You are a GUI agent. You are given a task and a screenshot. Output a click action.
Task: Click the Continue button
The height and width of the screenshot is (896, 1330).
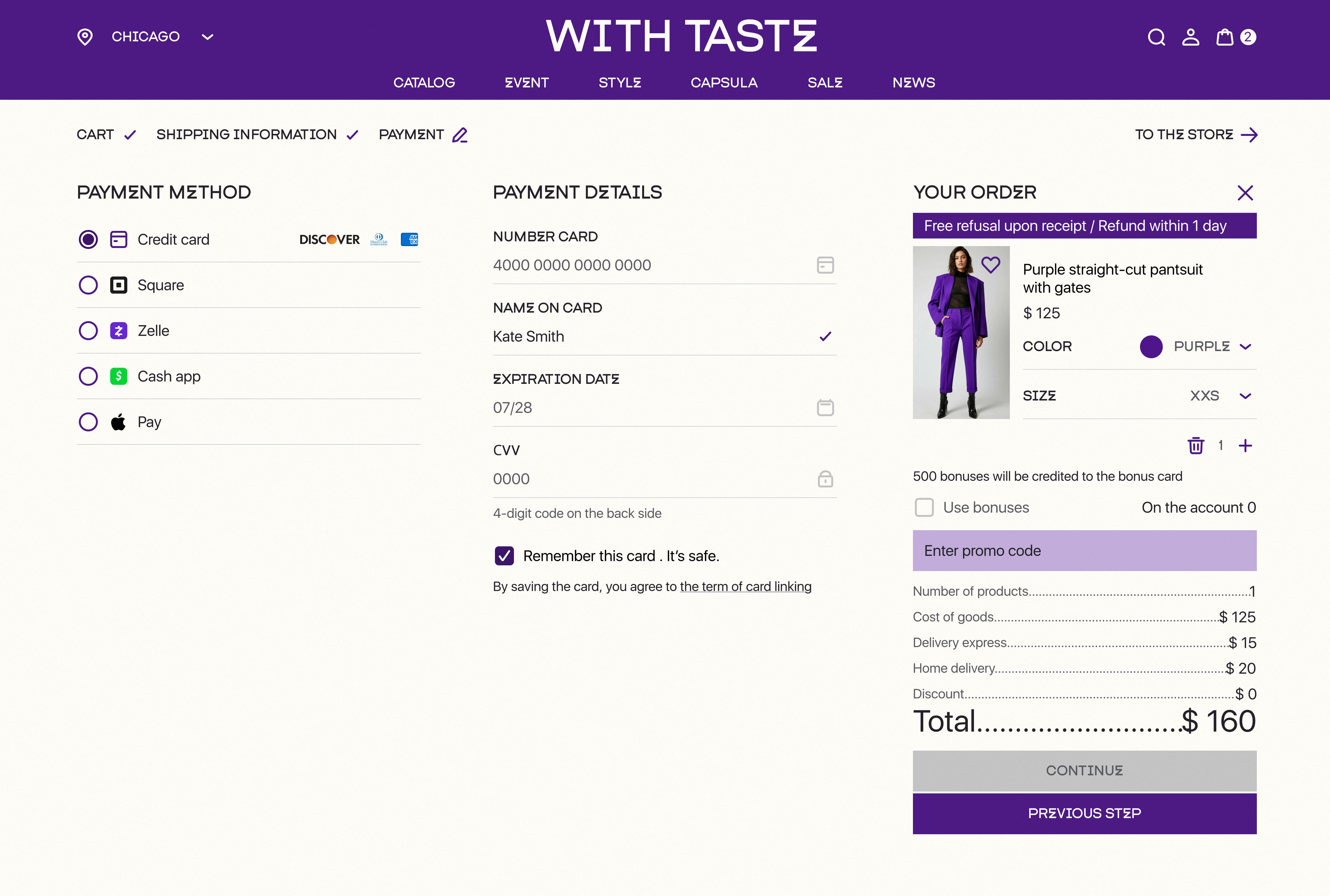click(x=1084, y=771)
